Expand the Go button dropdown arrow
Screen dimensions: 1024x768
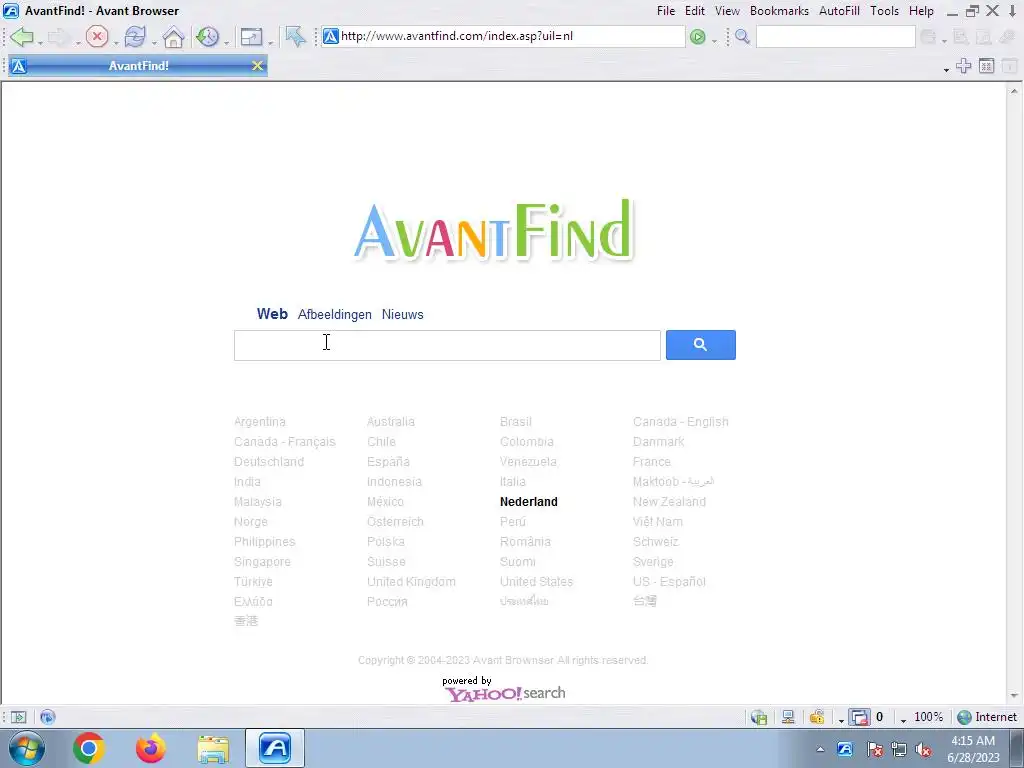[x=714, y=40]
